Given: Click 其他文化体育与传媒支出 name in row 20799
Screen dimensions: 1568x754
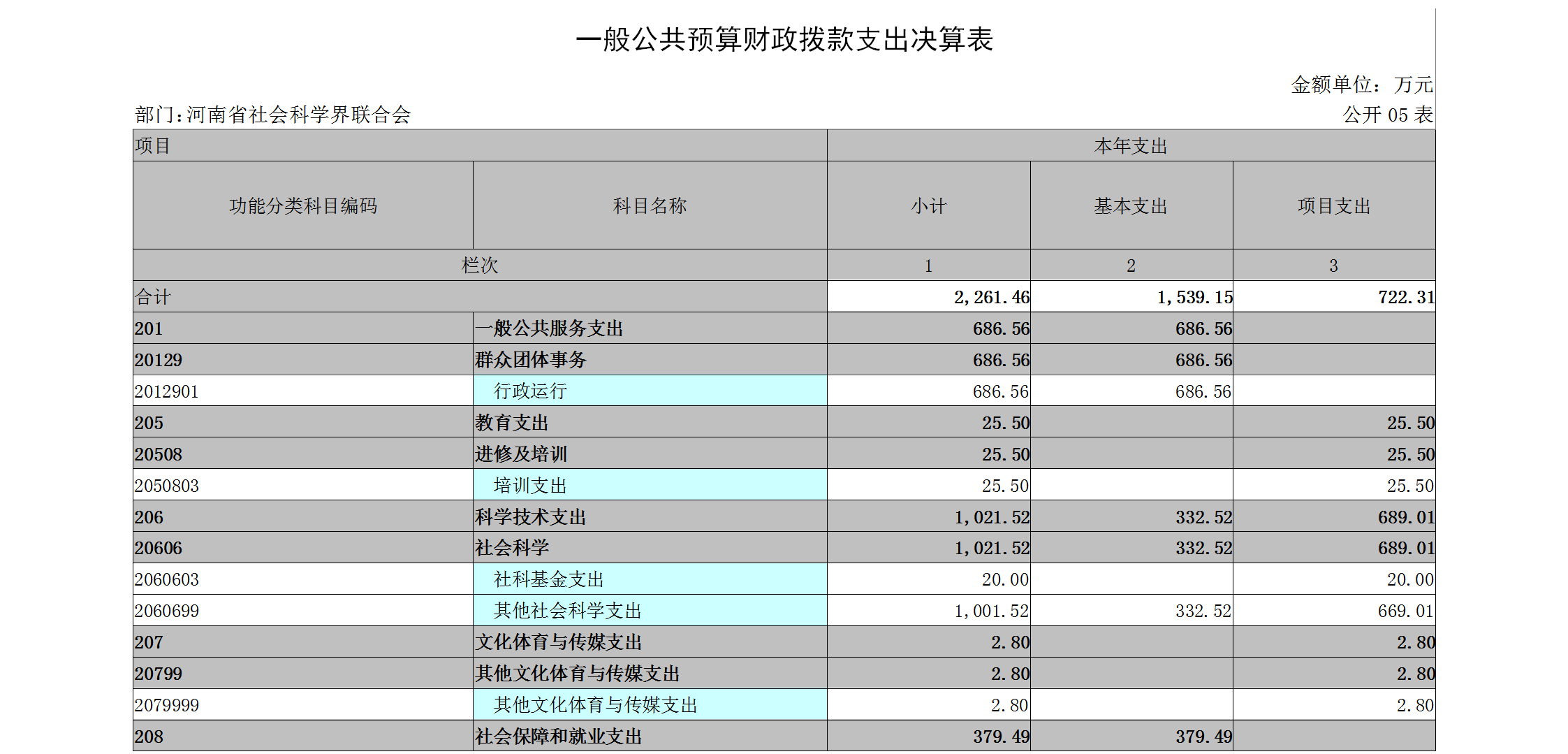Looking at the screenshot, I should click(x=650, y=673).
